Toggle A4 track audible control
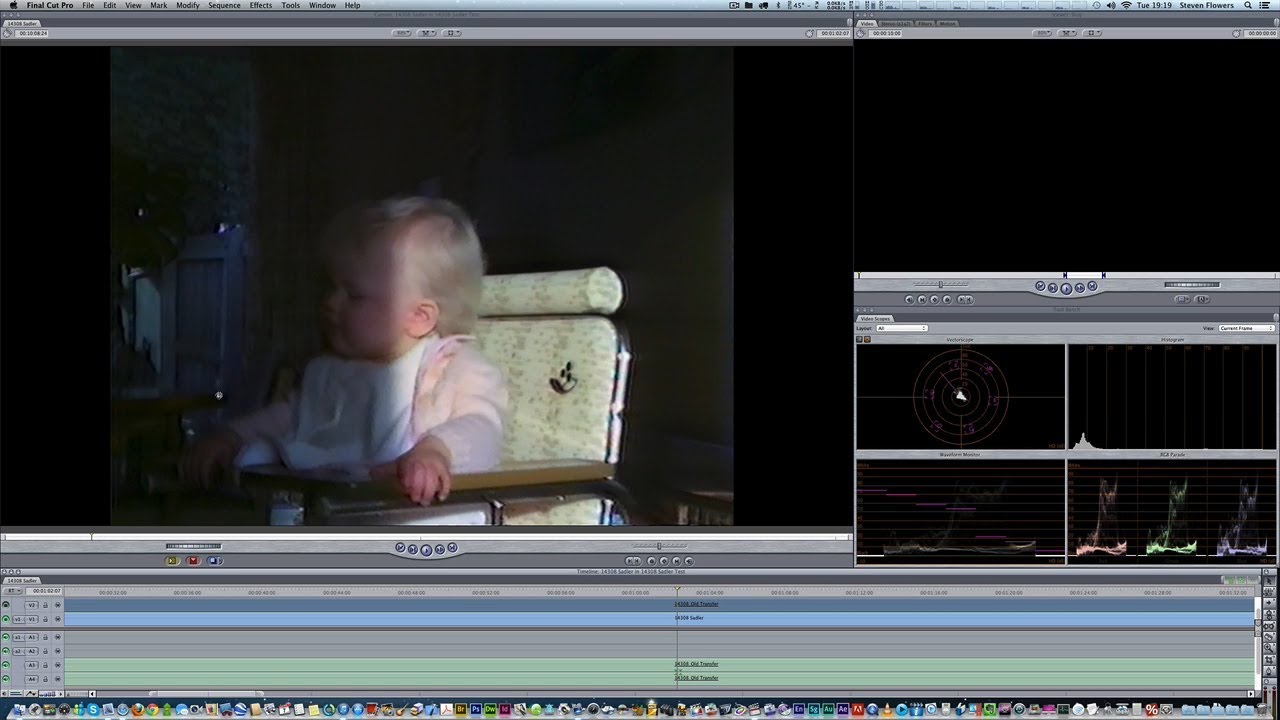 [x=6, y=679]
